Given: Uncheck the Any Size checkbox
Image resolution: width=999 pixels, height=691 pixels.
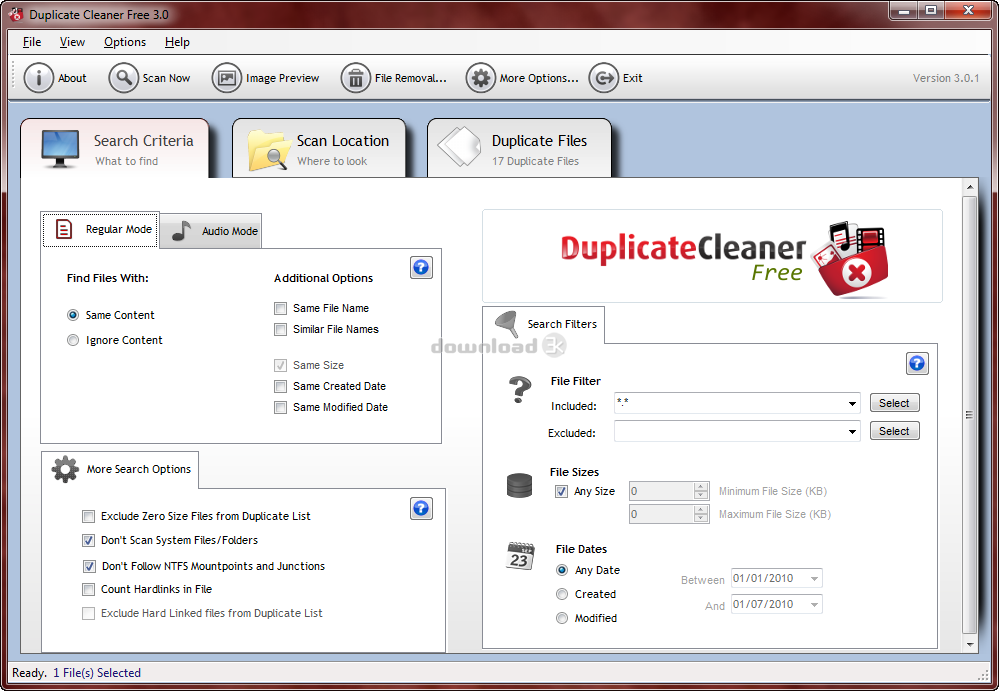Looking at the screenshot, I should click(x=561, y=491).
